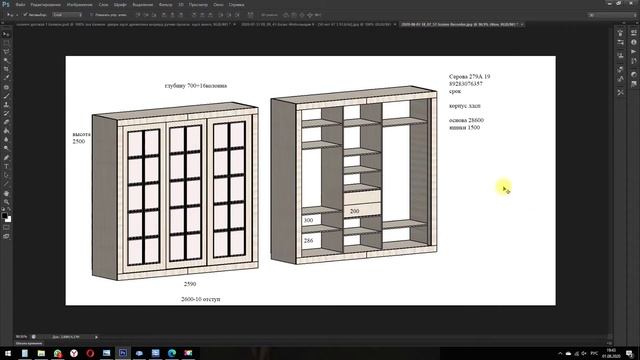Open the Фильтр menu
640x360 pixels.
(165, 4)
